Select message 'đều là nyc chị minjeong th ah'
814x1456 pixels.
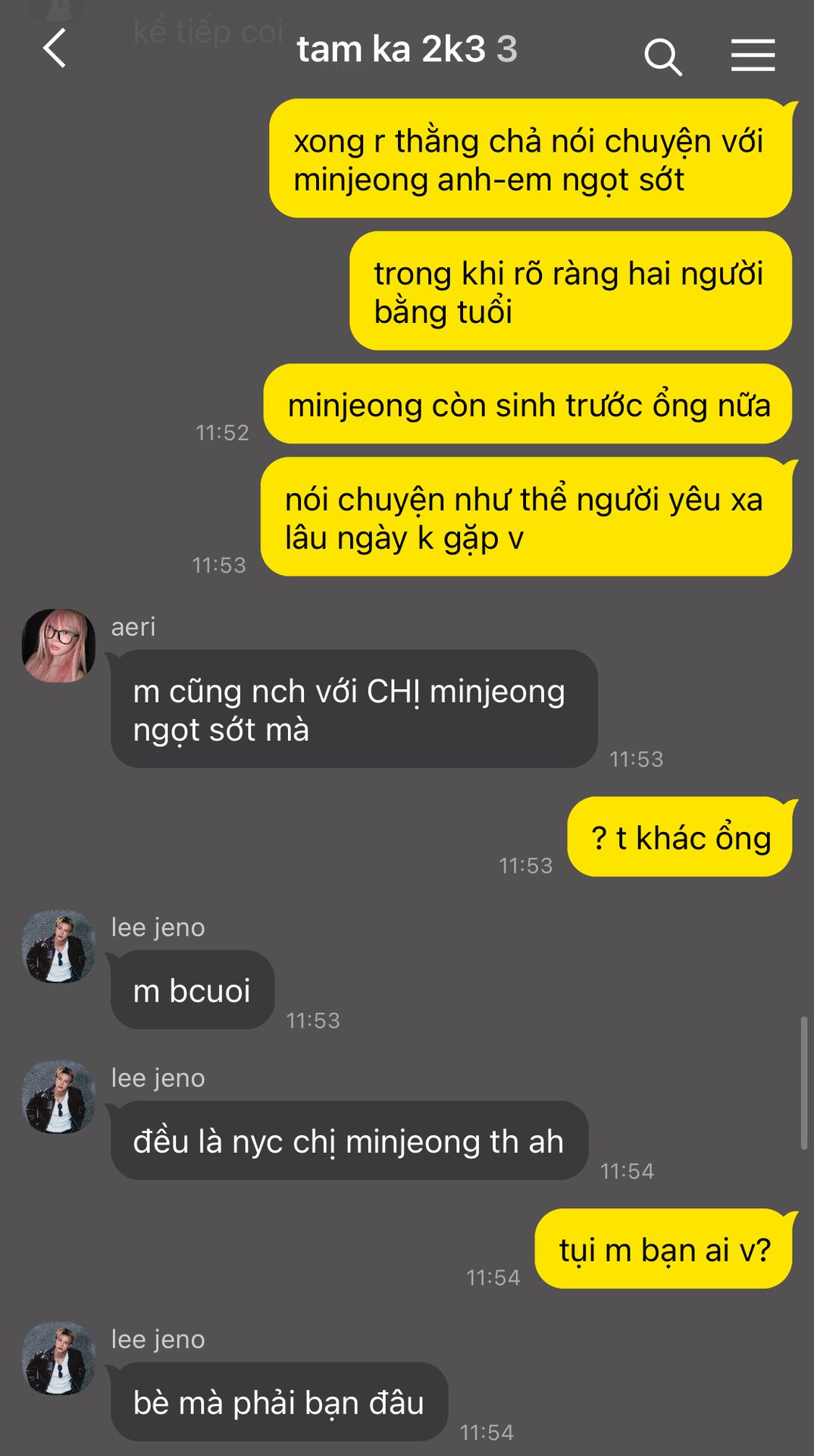(349, 1141)
